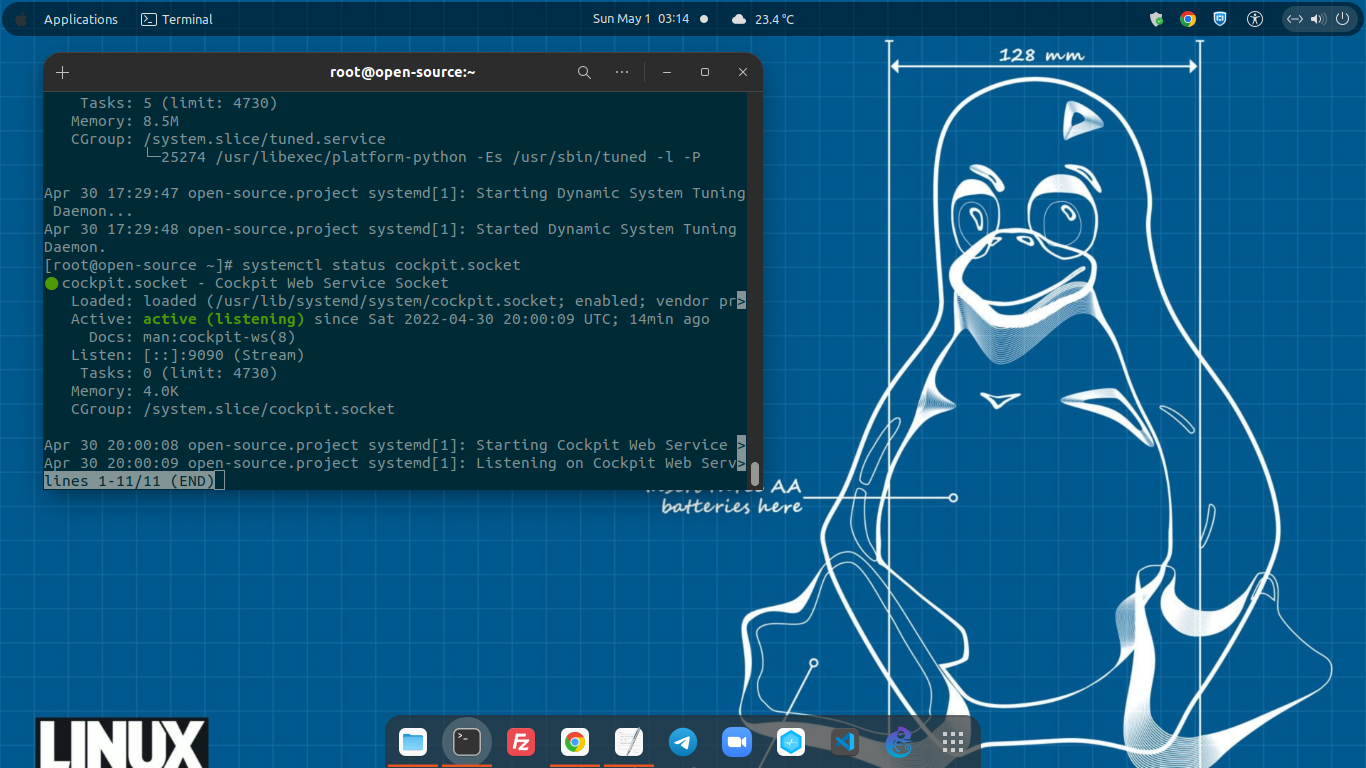This screenshot has width=1366, height=768.
Task: Click the 'Memory: 8.5M' line
Action: 124,121
